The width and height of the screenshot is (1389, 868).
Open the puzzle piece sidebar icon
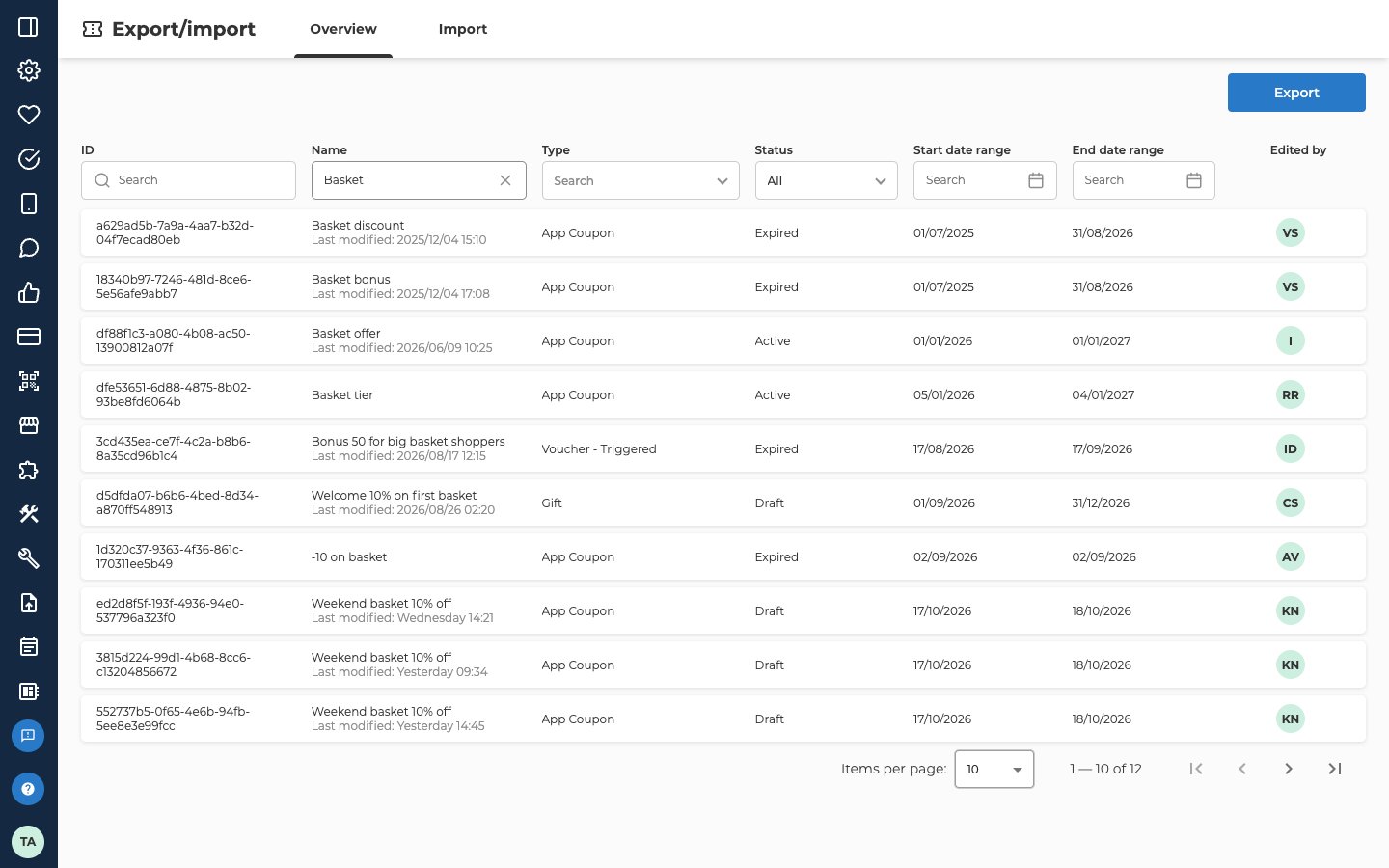pyautogui.click(x=29, y=470)
